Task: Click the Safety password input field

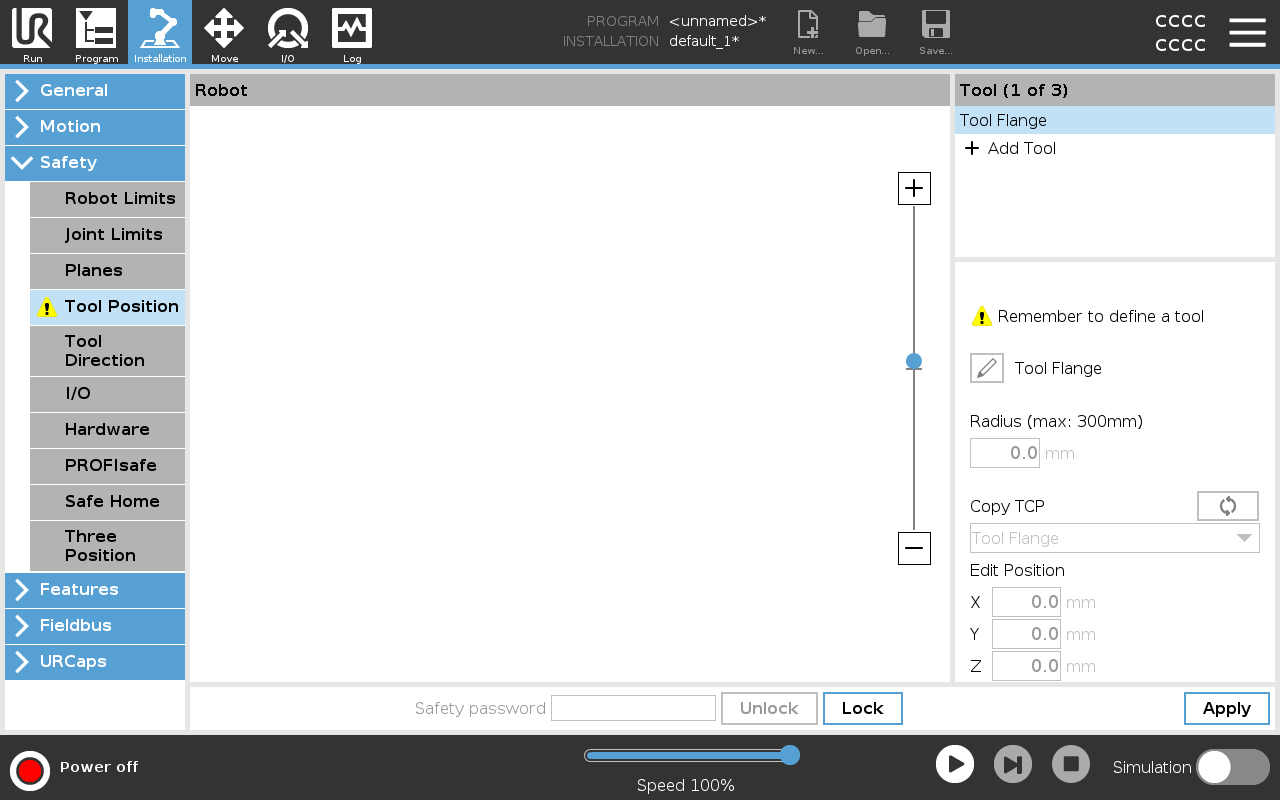Action: tap(633, 708)
